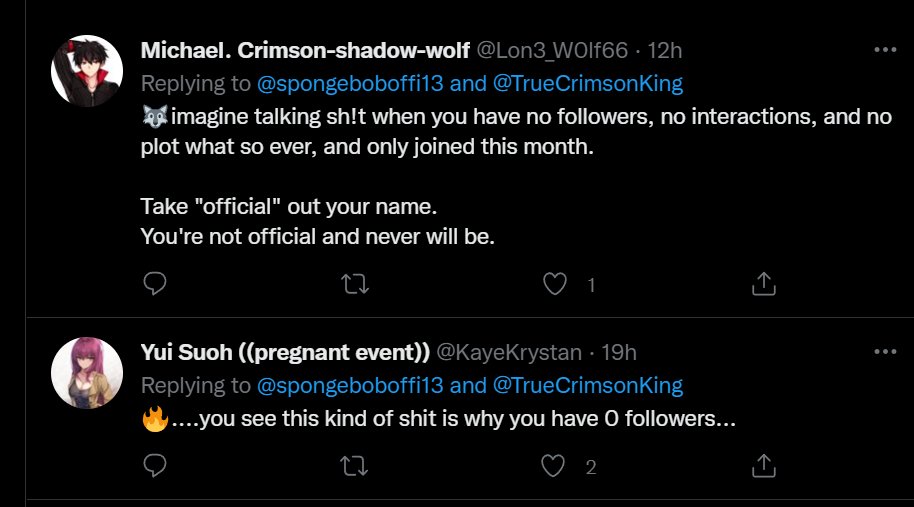Share Michael Crimson-shadow-wolf's tweet
Screen dimensions: 914x507
764,284
